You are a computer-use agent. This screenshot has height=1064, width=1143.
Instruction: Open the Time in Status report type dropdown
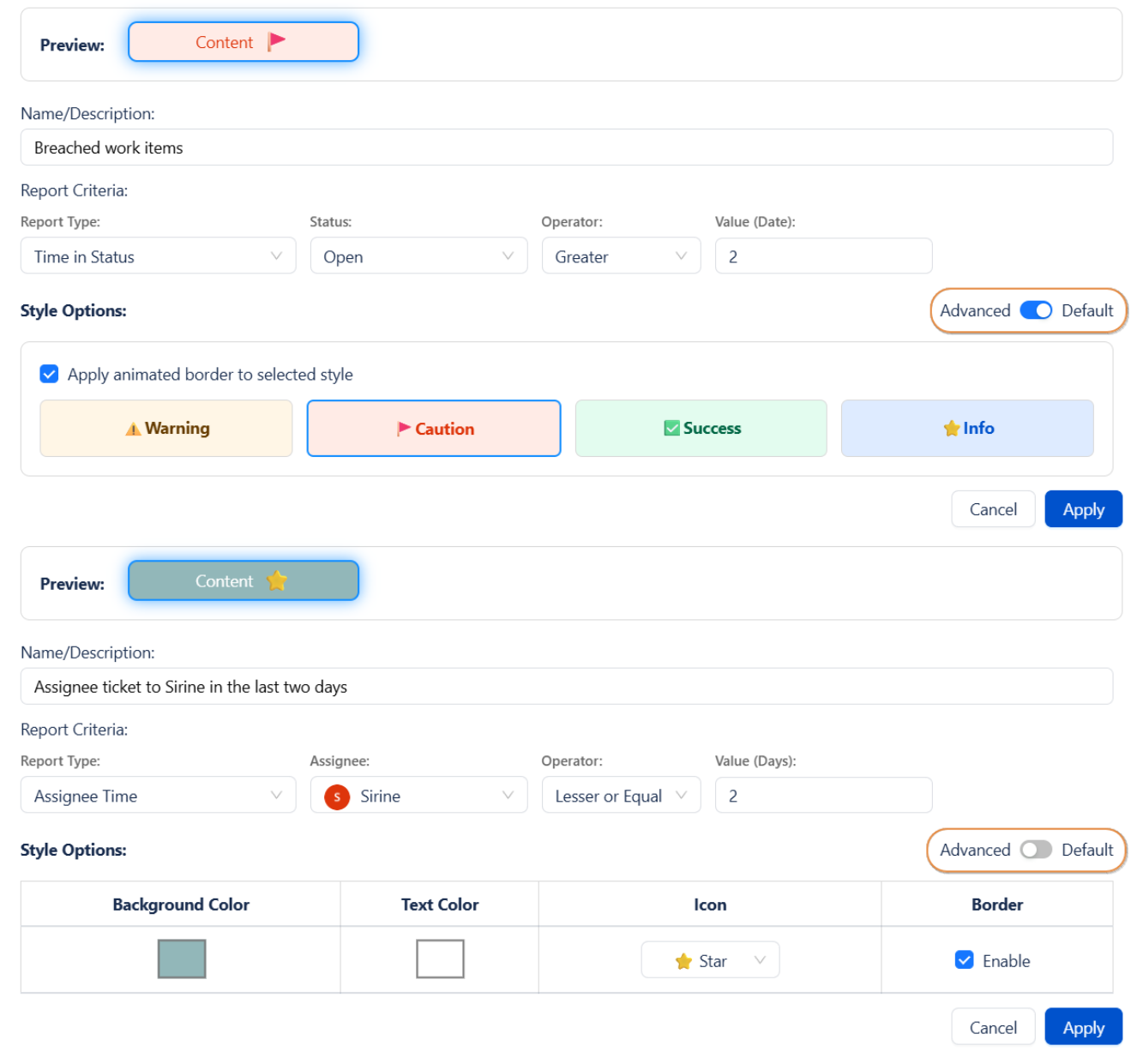coord(159,256)
